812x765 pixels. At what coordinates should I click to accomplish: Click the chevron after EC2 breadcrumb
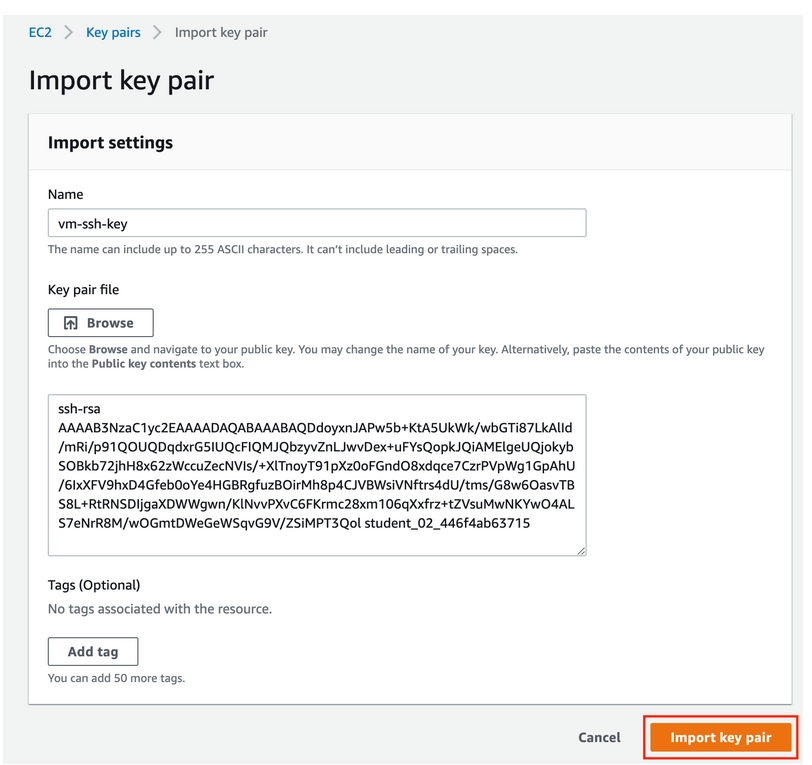[x=68, y=33]
